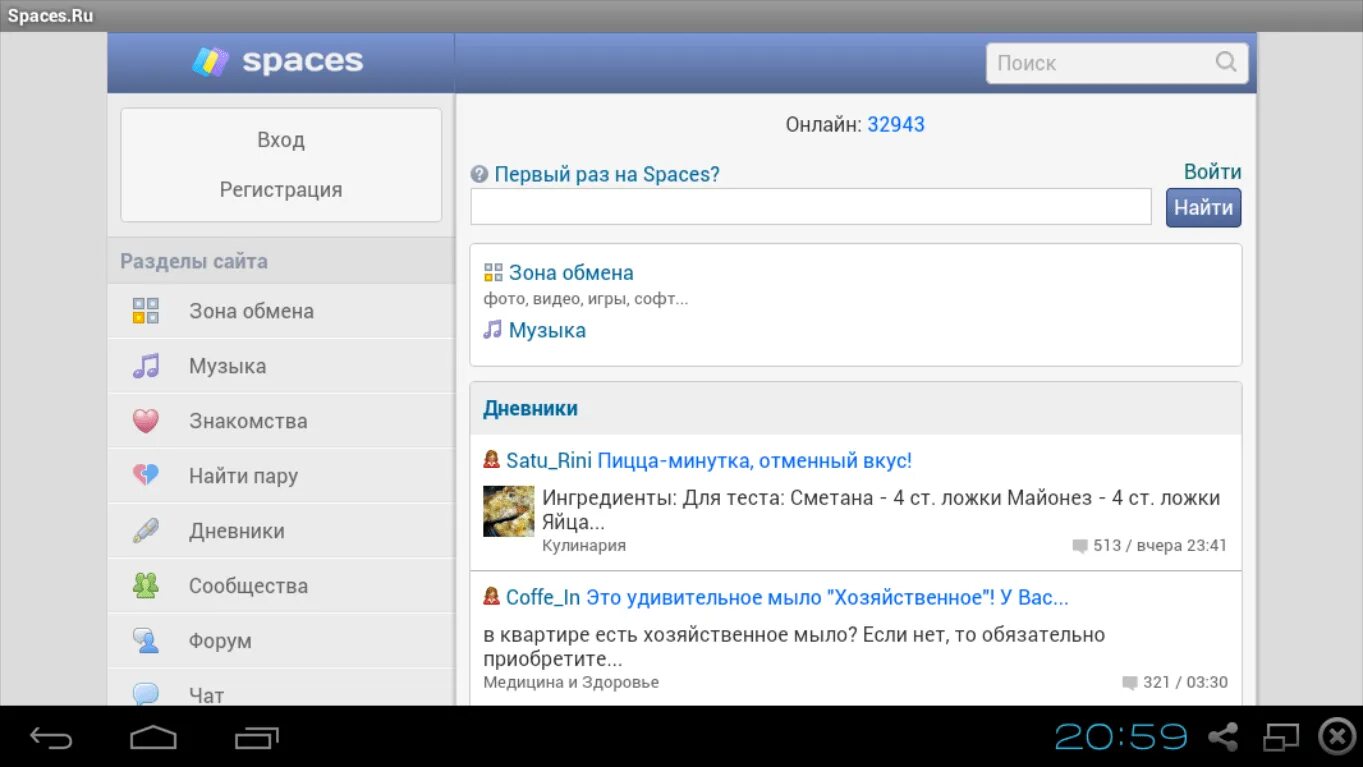Click the Spaces logo in header

[x=278, y=62]
